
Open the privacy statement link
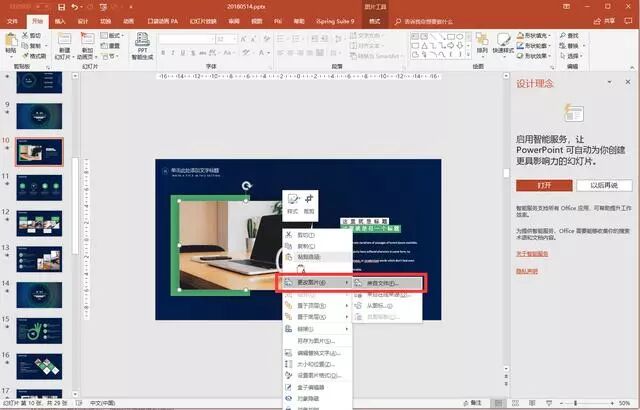[527, 271]
